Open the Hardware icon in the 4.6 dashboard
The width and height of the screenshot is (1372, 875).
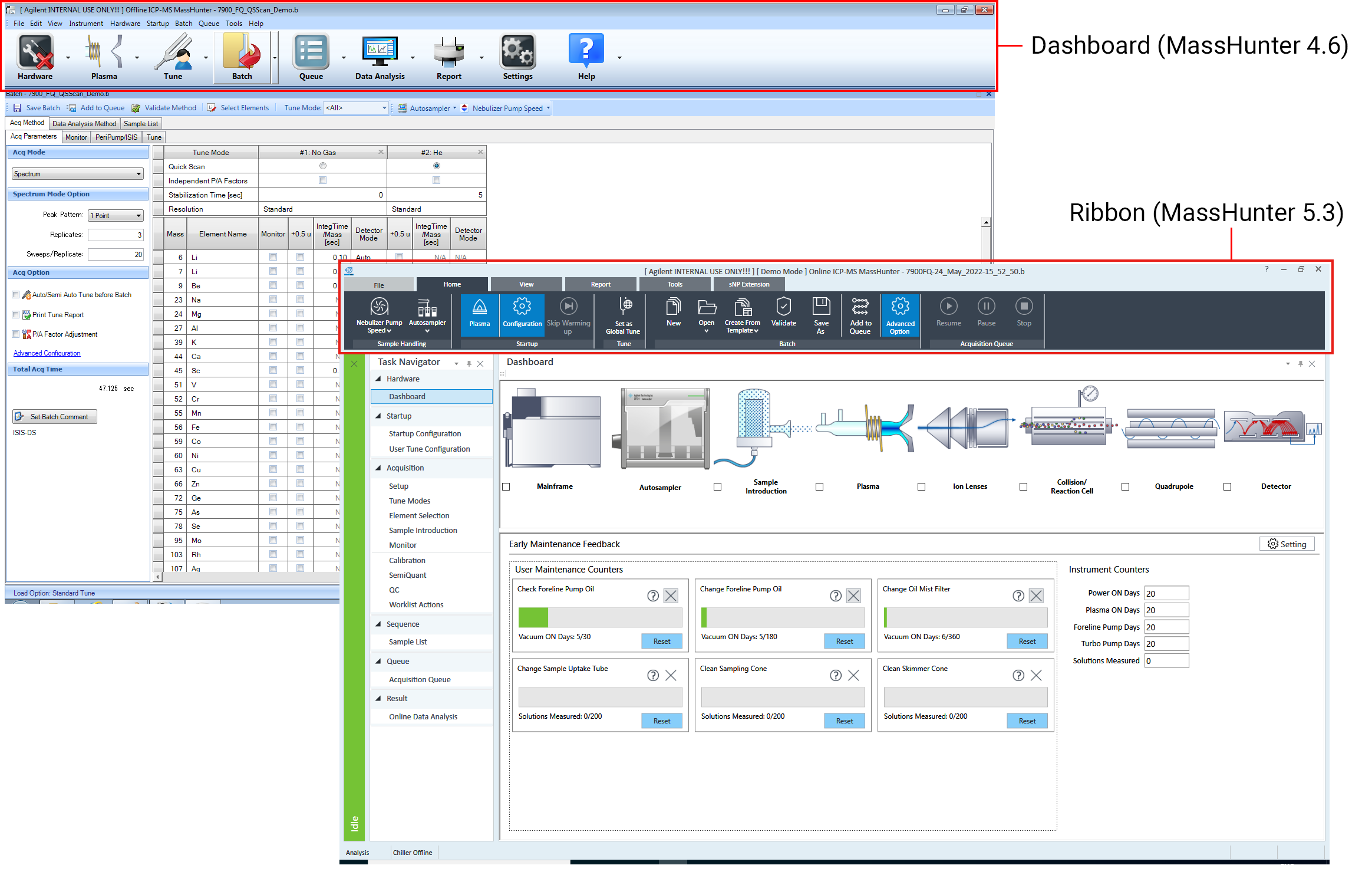click(x=35, y=57)
